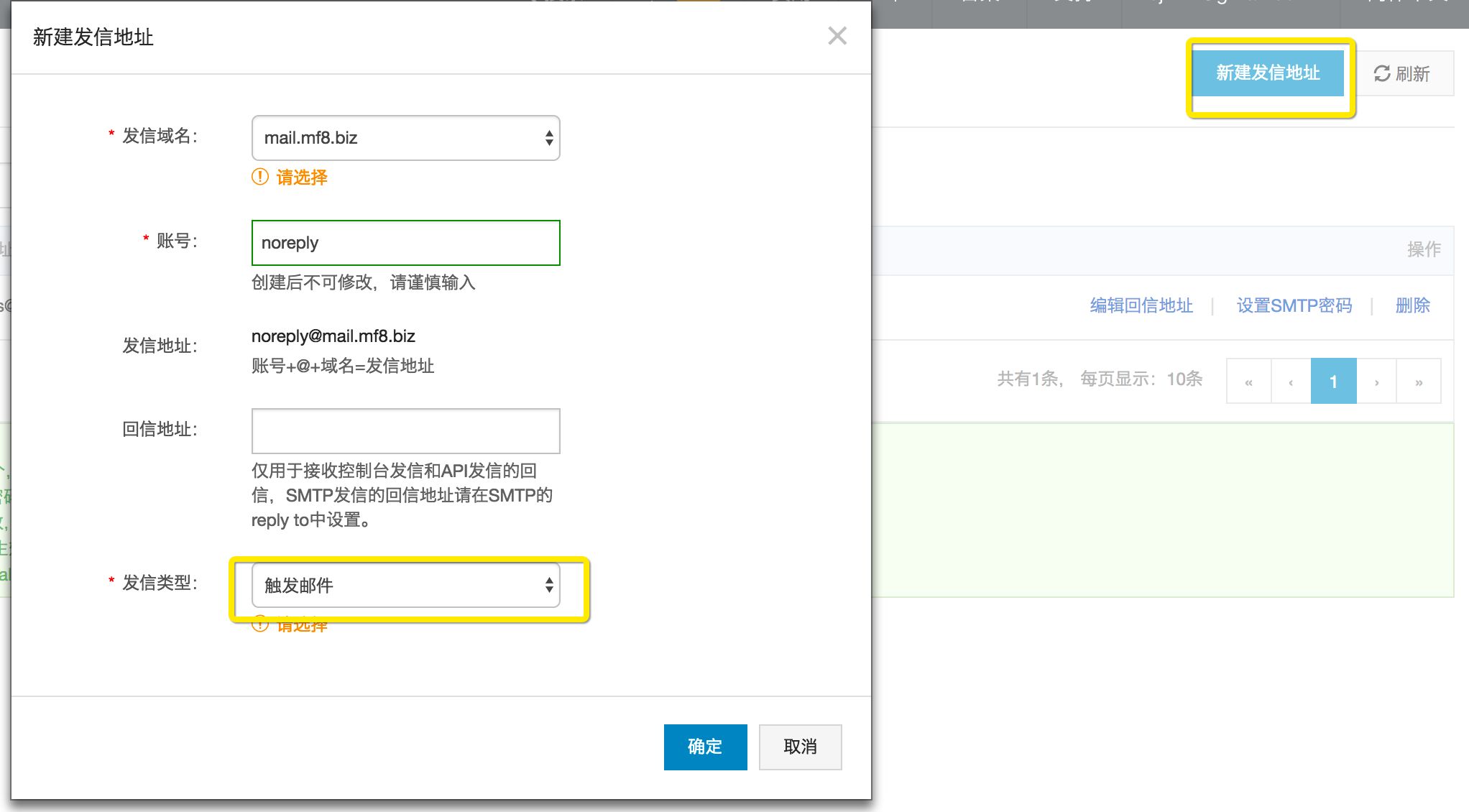Select page 1 in pagination
This screenshot has height=812, width=1469.
pyautogui.click(x=1333, y=381)
